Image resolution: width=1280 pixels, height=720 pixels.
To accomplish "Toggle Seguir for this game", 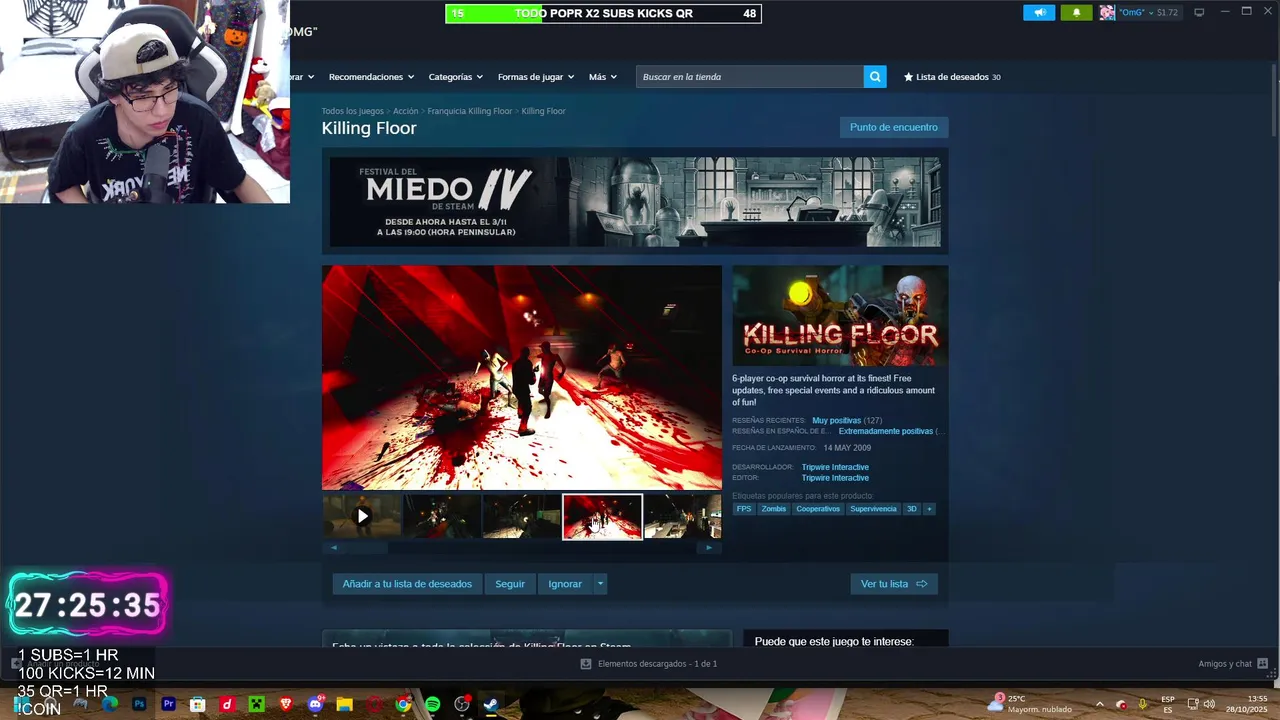I will point(510,584).
